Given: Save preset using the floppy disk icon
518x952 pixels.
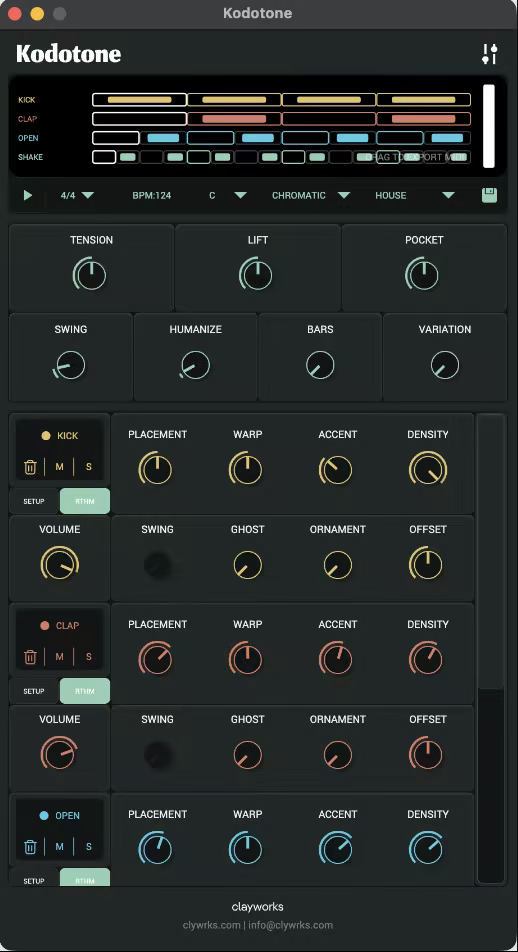Looking at the screenshot, I should click(489, 195).
